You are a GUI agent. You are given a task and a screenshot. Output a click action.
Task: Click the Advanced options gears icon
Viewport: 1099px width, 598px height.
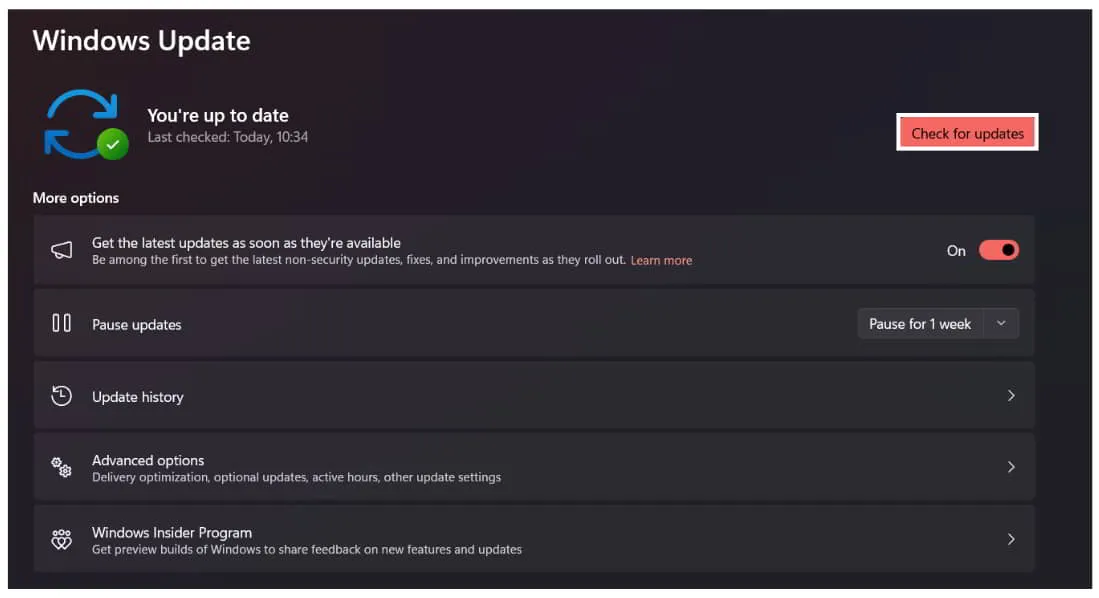[x=61, y=467]
